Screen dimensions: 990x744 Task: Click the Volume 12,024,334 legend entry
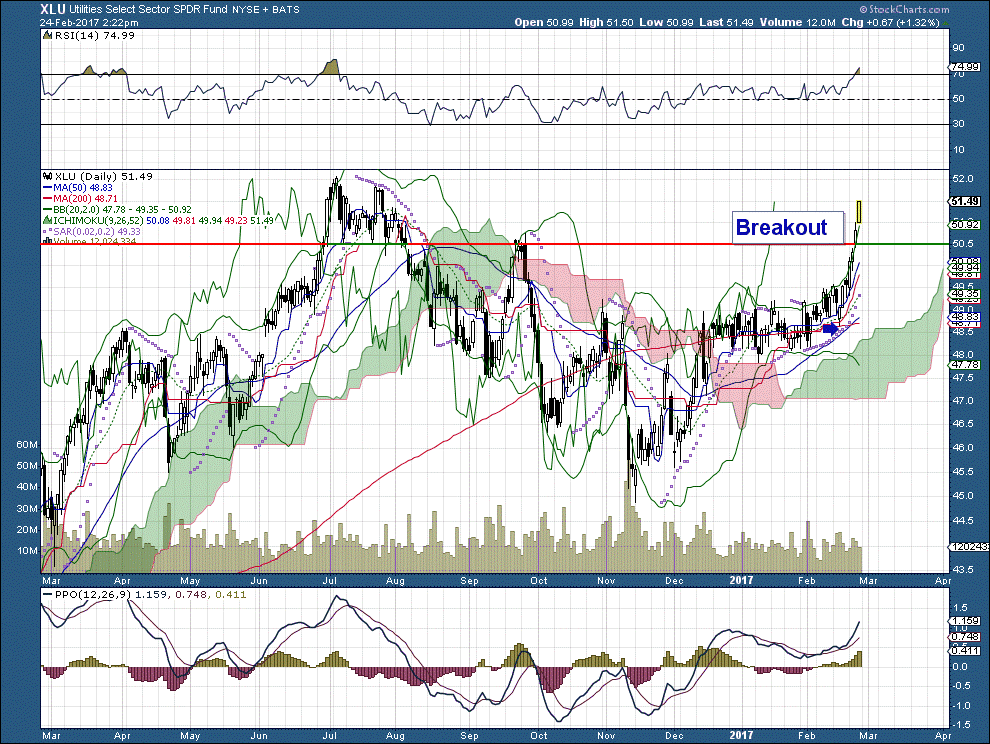(95, 241)
